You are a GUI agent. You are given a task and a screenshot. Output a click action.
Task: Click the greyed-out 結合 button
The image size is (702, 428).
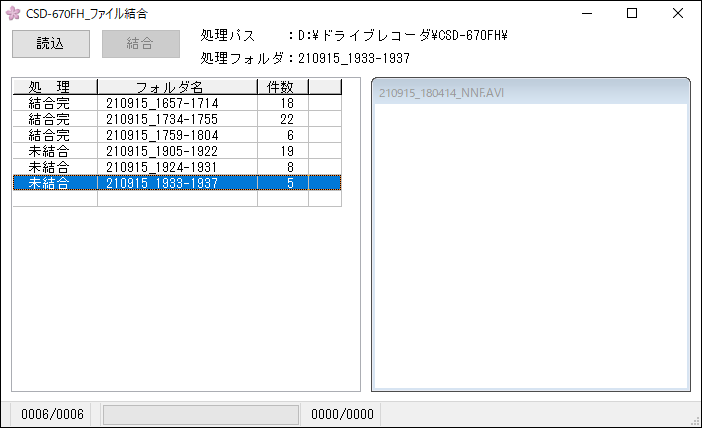coord(141,44)
